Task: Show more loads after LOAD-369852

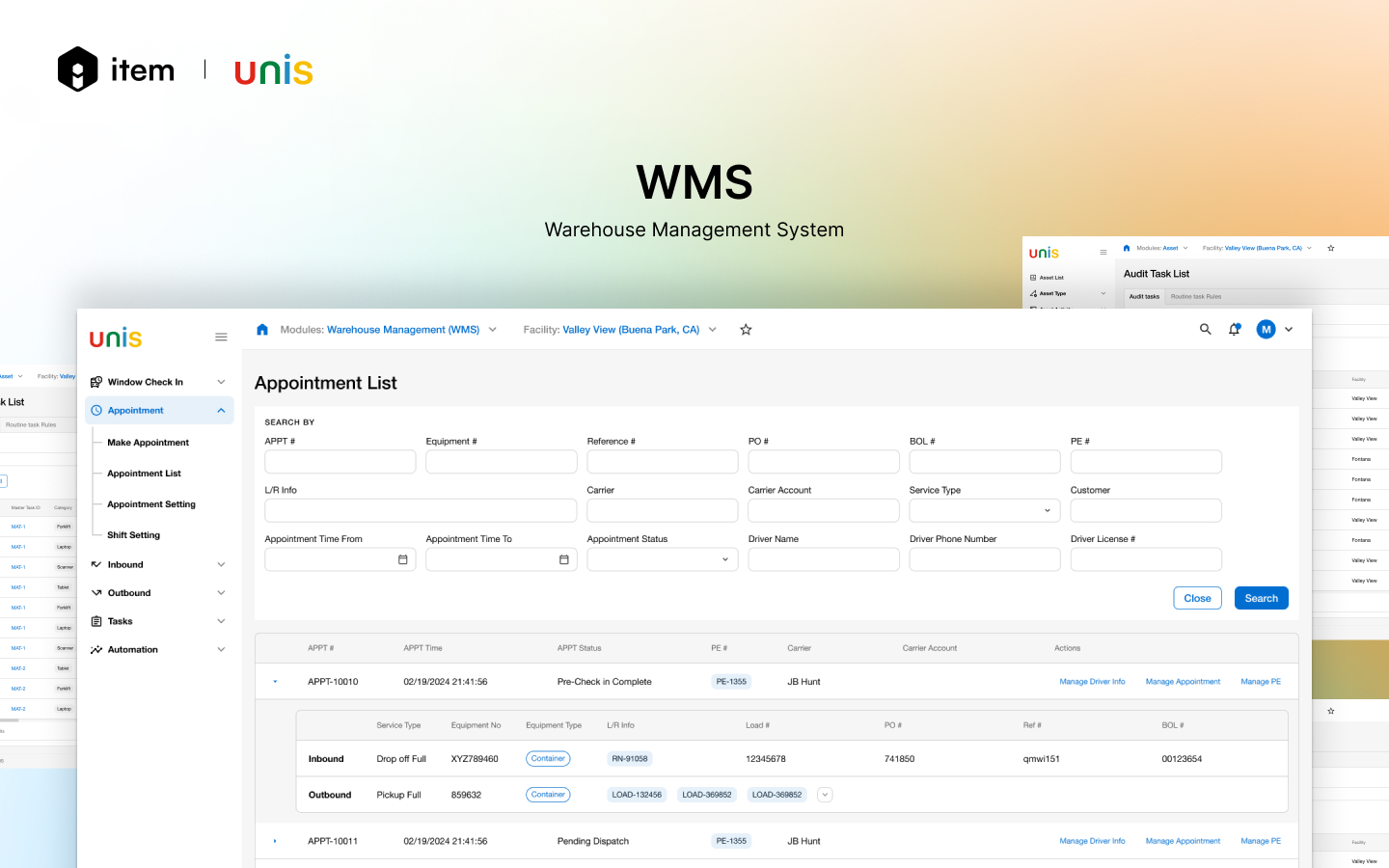Action: tap(825, 795)
